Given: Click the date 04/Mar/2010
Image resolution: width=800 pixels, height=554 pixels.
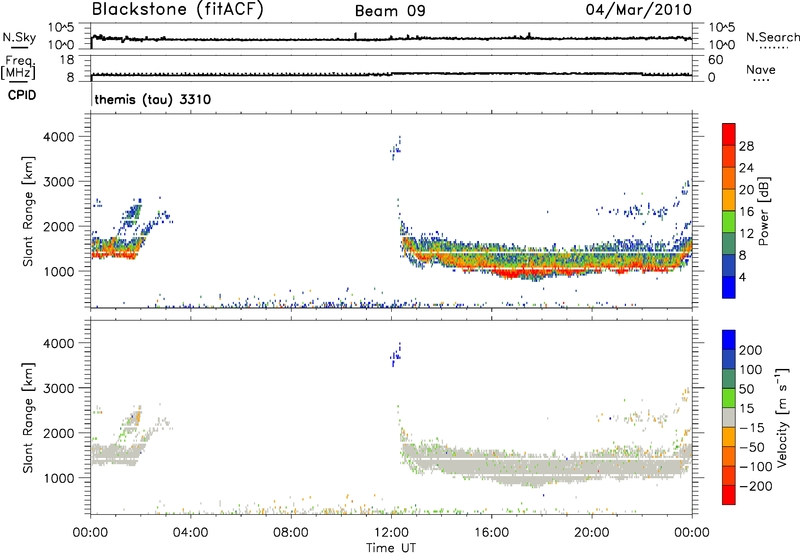Looking at the screenshot, I should [x=639, y=10].
